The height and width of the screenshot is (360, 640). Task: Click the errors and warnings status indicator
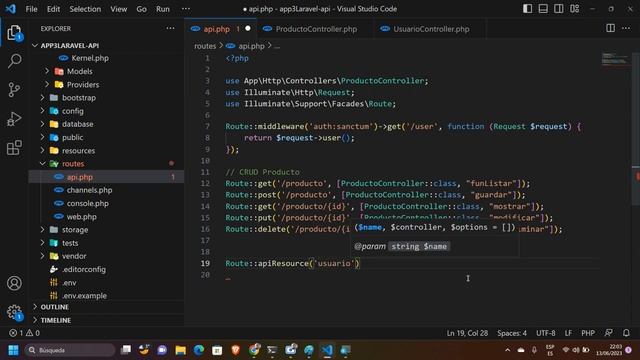24,333
